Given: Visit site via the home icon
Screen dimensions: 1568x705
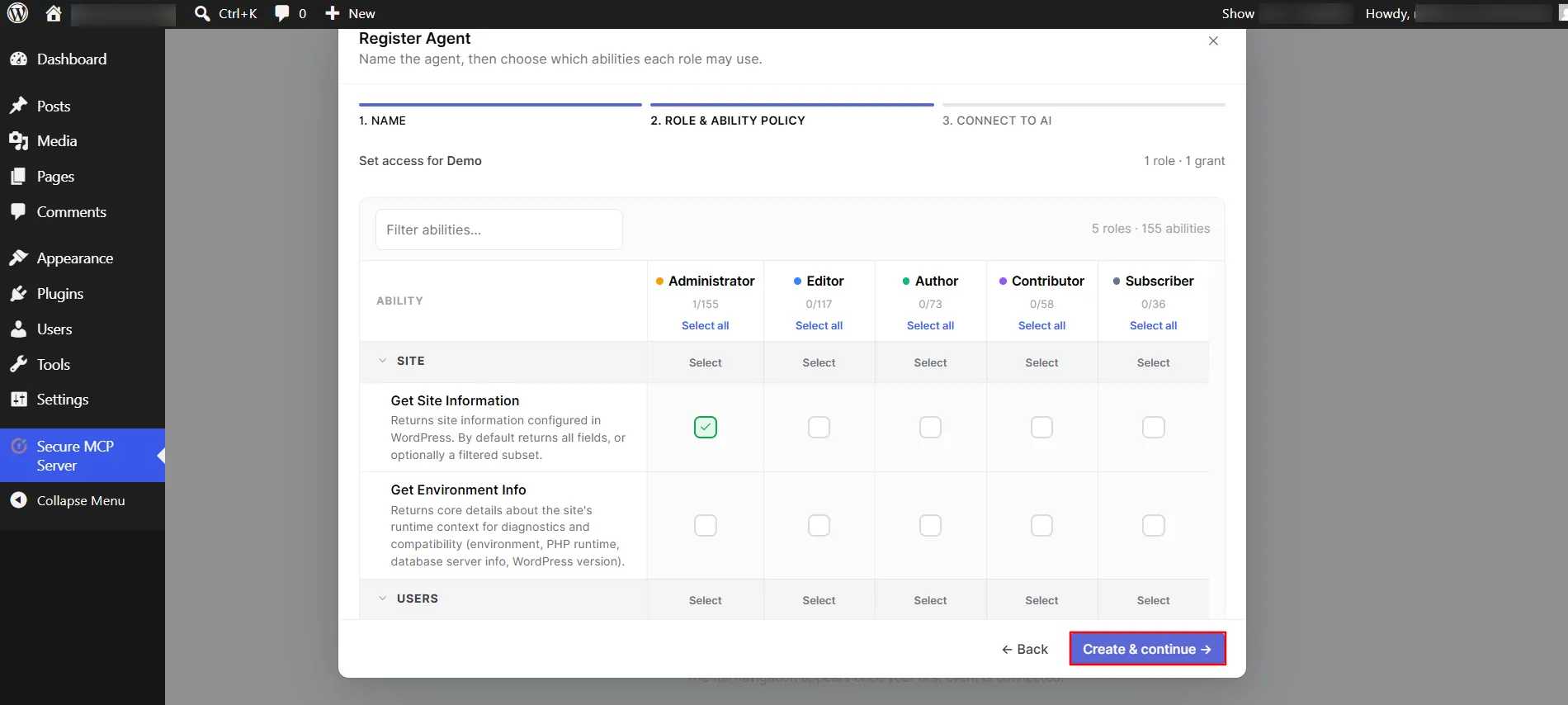Looking at the screenshot, I should tap(54, 13).
